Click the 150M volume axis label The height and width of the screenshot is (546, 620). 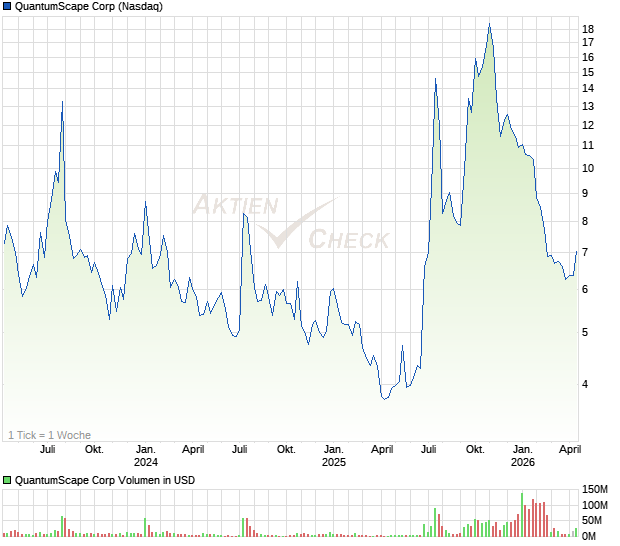point(594,489)
